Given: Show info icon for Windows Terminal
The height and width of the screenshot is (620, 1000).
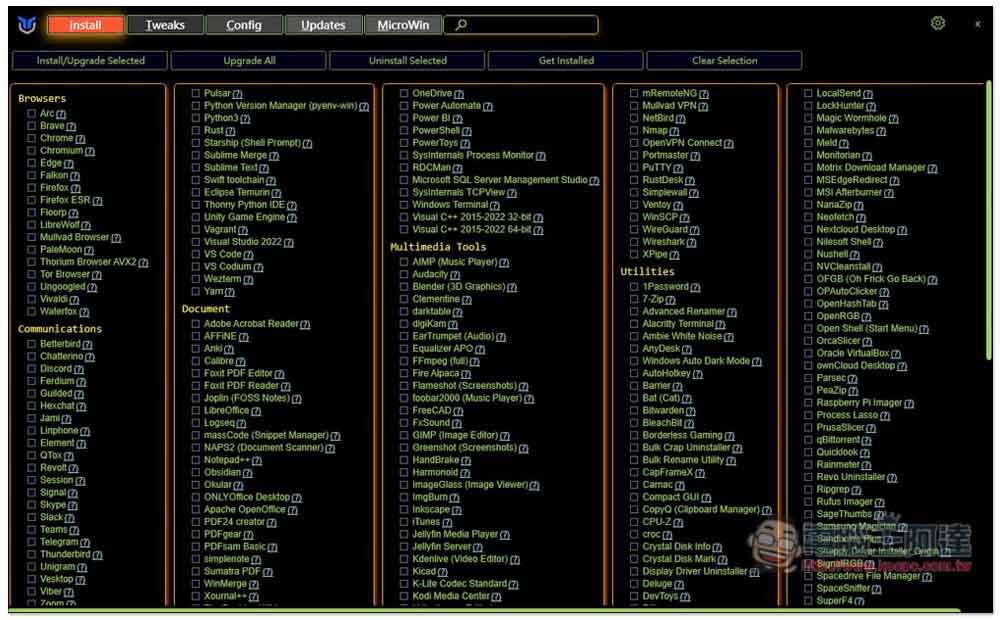Looking at the screenshot, I should pyautogui.click(x=495, y=205).
